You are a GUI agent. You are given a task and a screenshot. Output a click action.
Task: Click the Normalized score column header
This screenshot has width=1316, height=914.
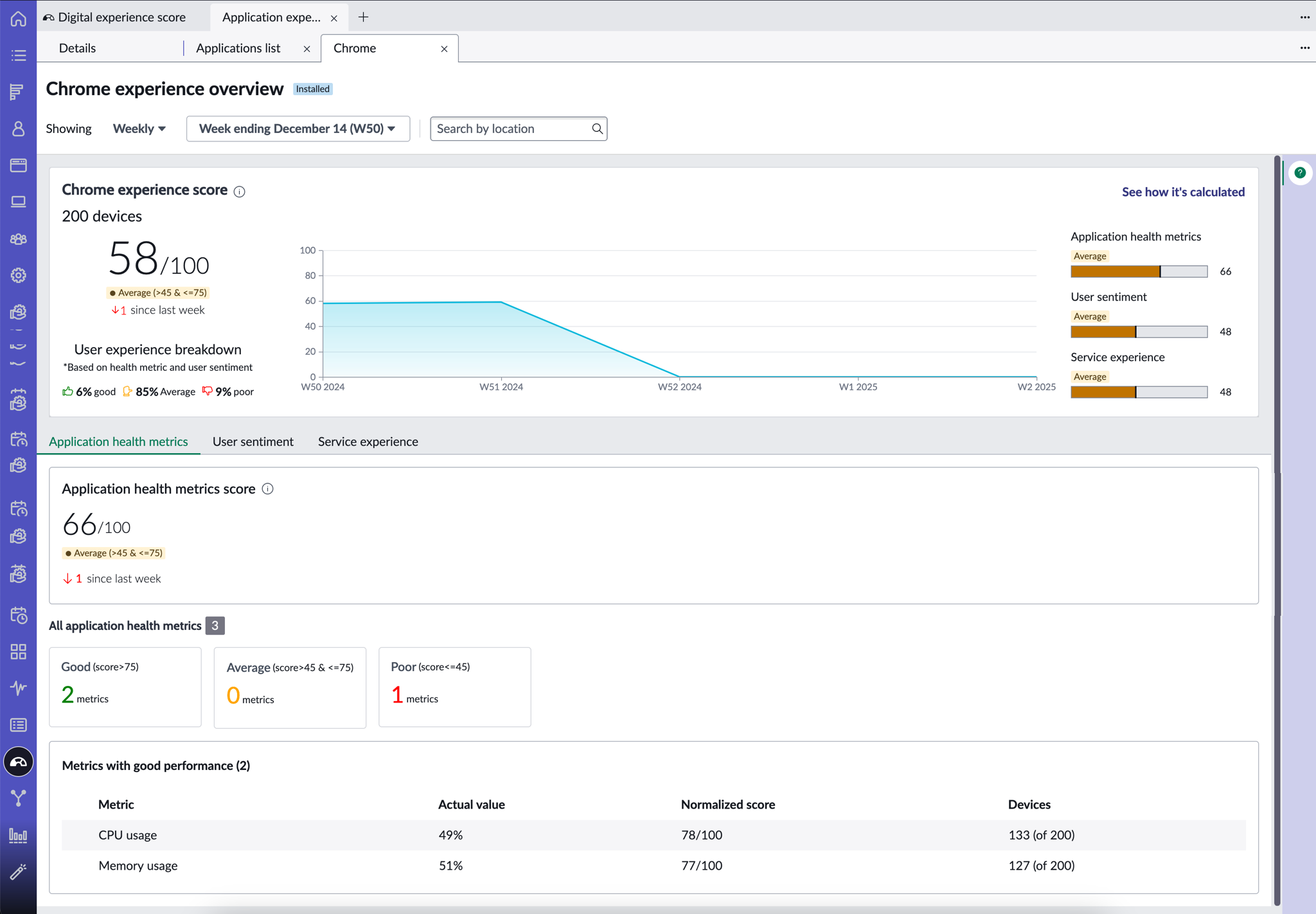[728, 804]
